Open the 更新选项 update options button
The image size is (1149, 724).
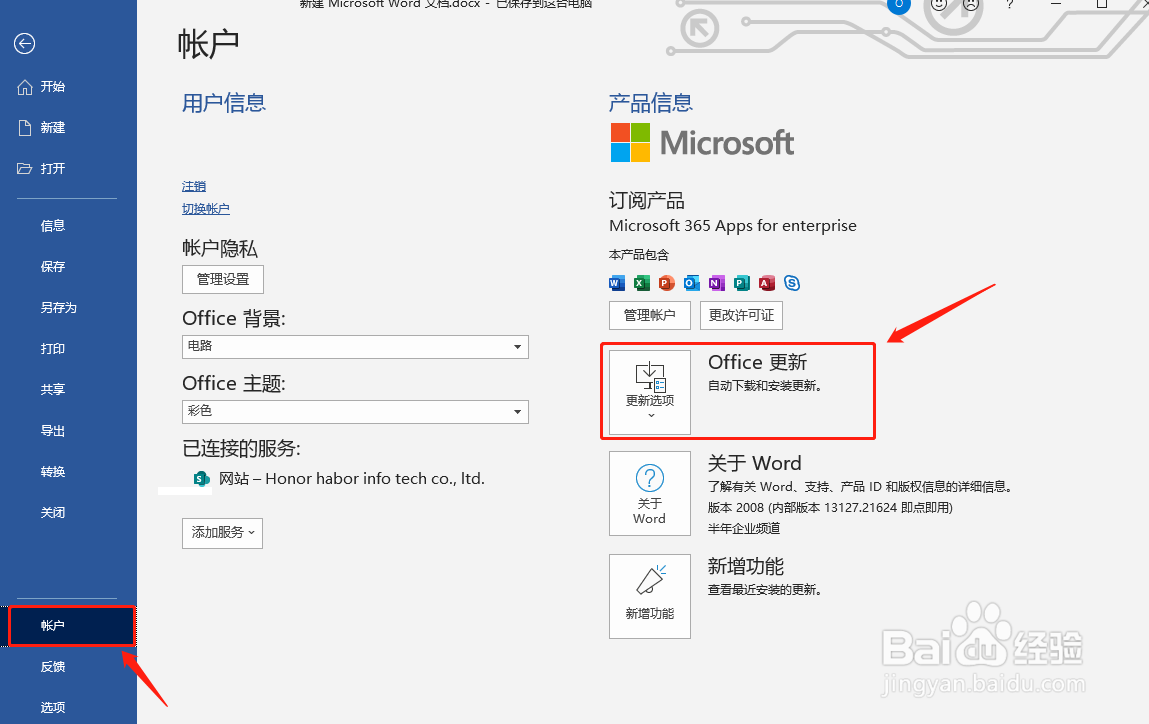pos(650,392)
